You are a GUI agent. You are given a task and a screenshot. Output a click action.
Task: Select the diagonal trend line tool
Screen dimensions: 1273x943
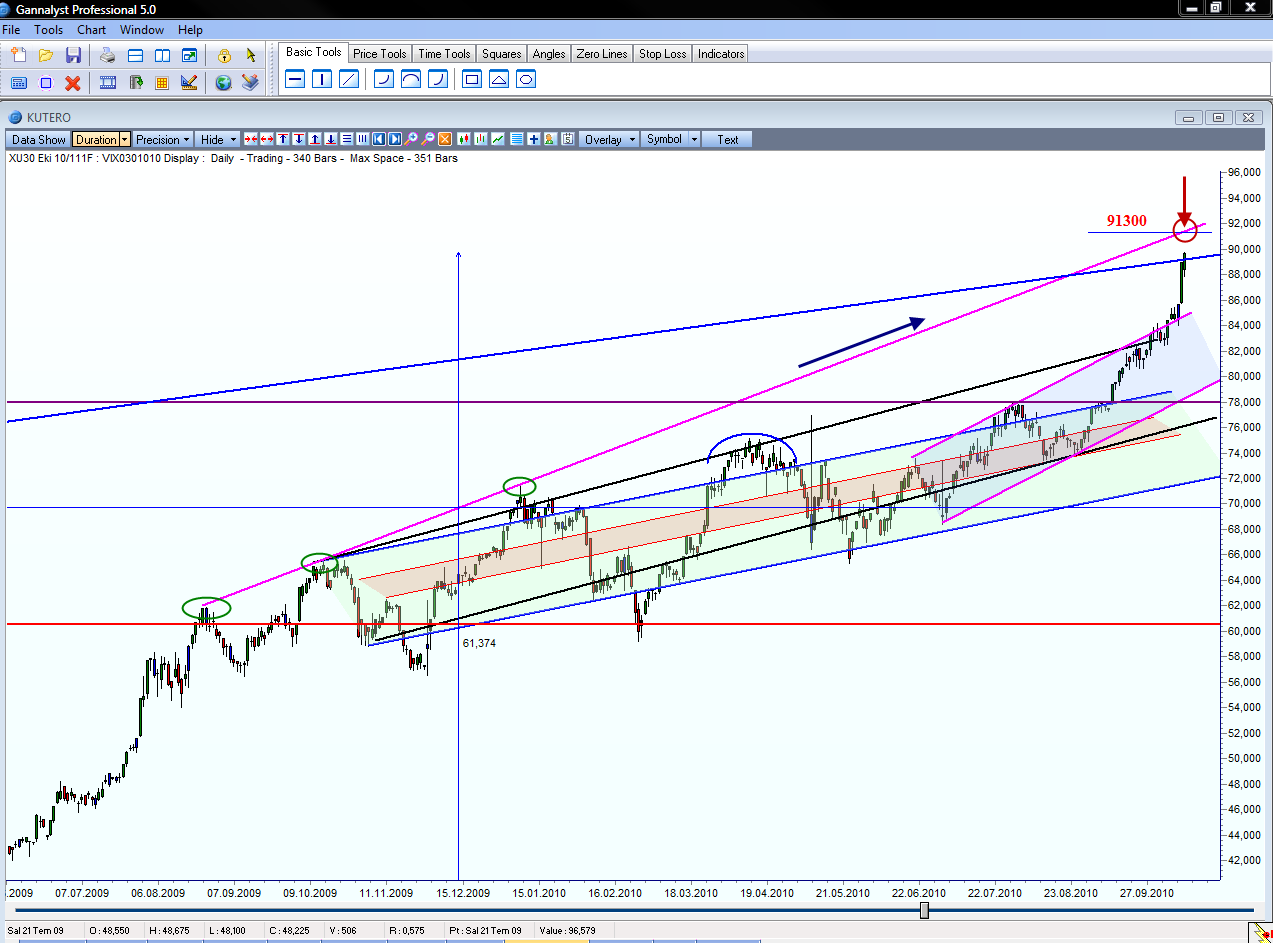point(349,79)
